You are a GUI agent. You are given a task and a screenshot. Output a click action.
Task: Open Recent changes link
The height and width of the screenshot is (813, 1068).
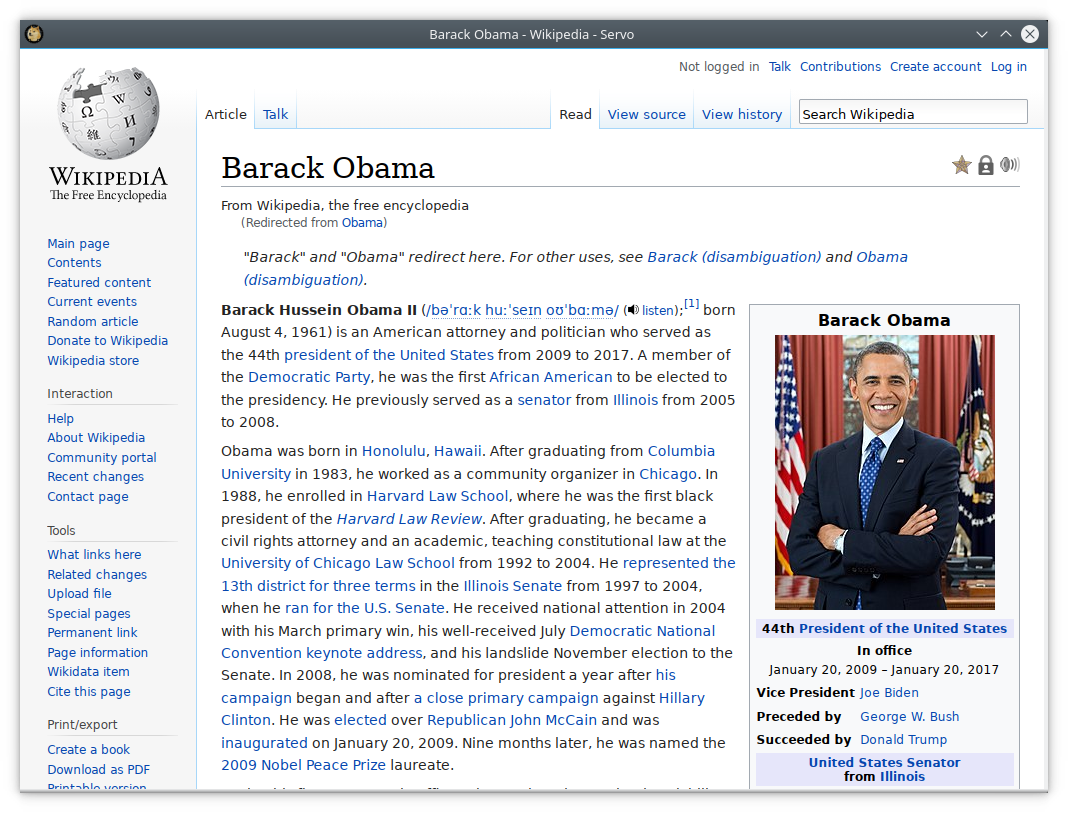(x=95, y=477)
